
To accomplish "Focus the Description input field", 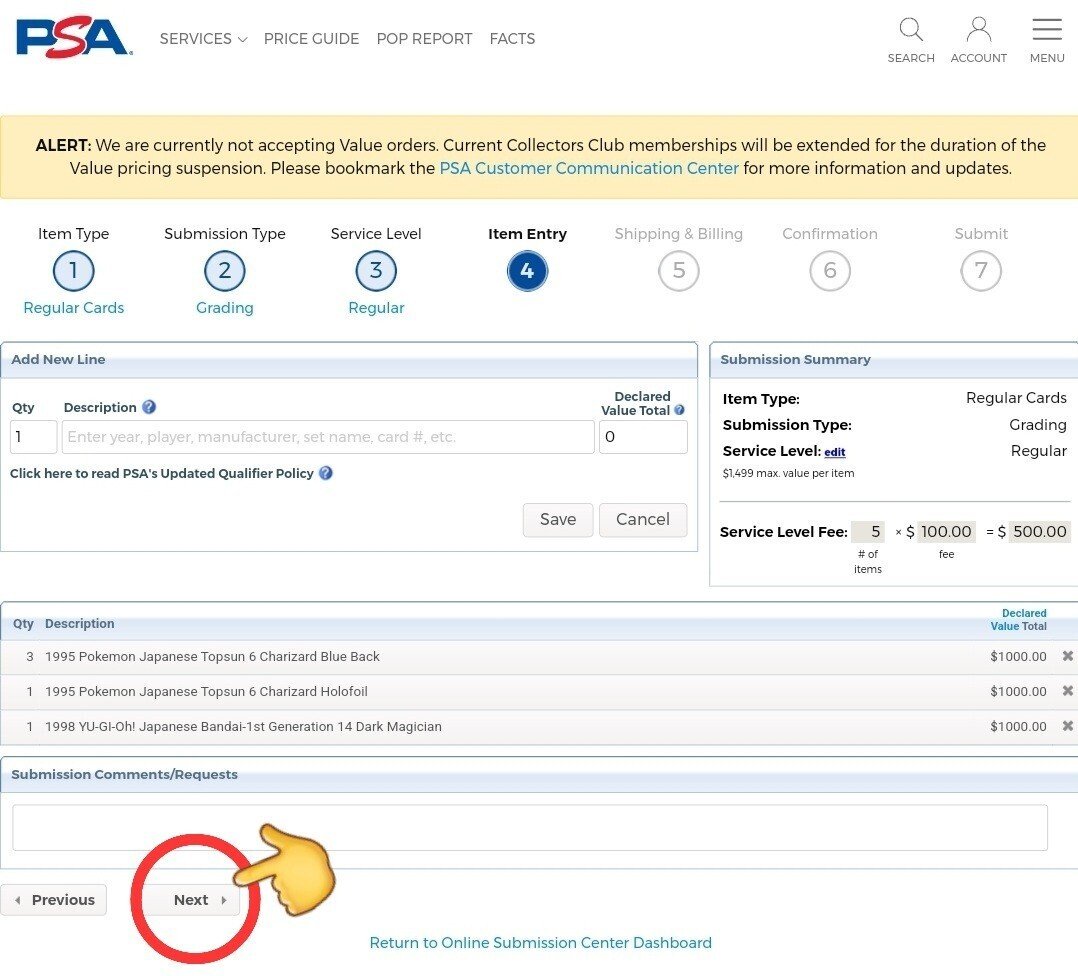I will (328, 436).
